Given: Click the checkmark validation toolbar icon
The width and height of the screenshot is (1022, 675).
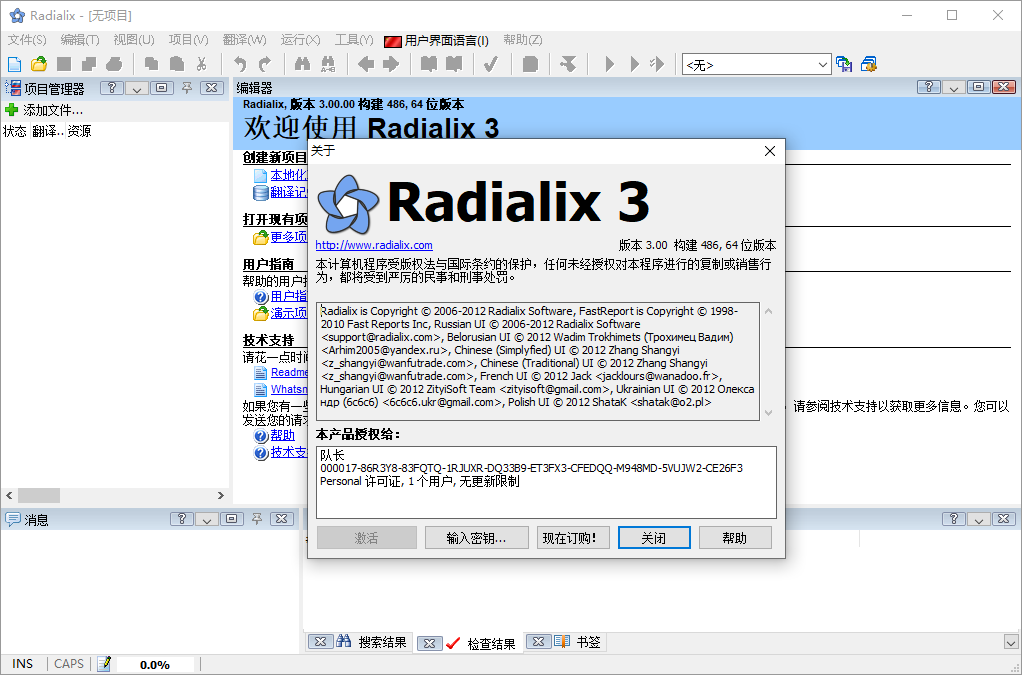Looking at the screenshot, I should coord(491,63).
